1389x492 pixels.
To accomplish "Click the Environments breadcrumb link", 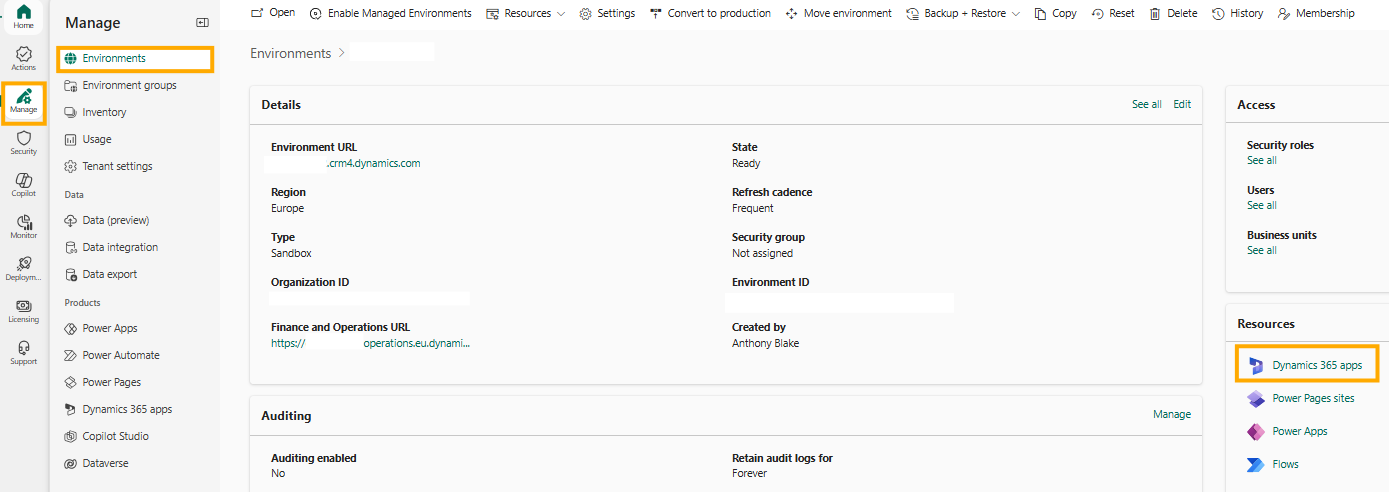I will coord(290,53).
